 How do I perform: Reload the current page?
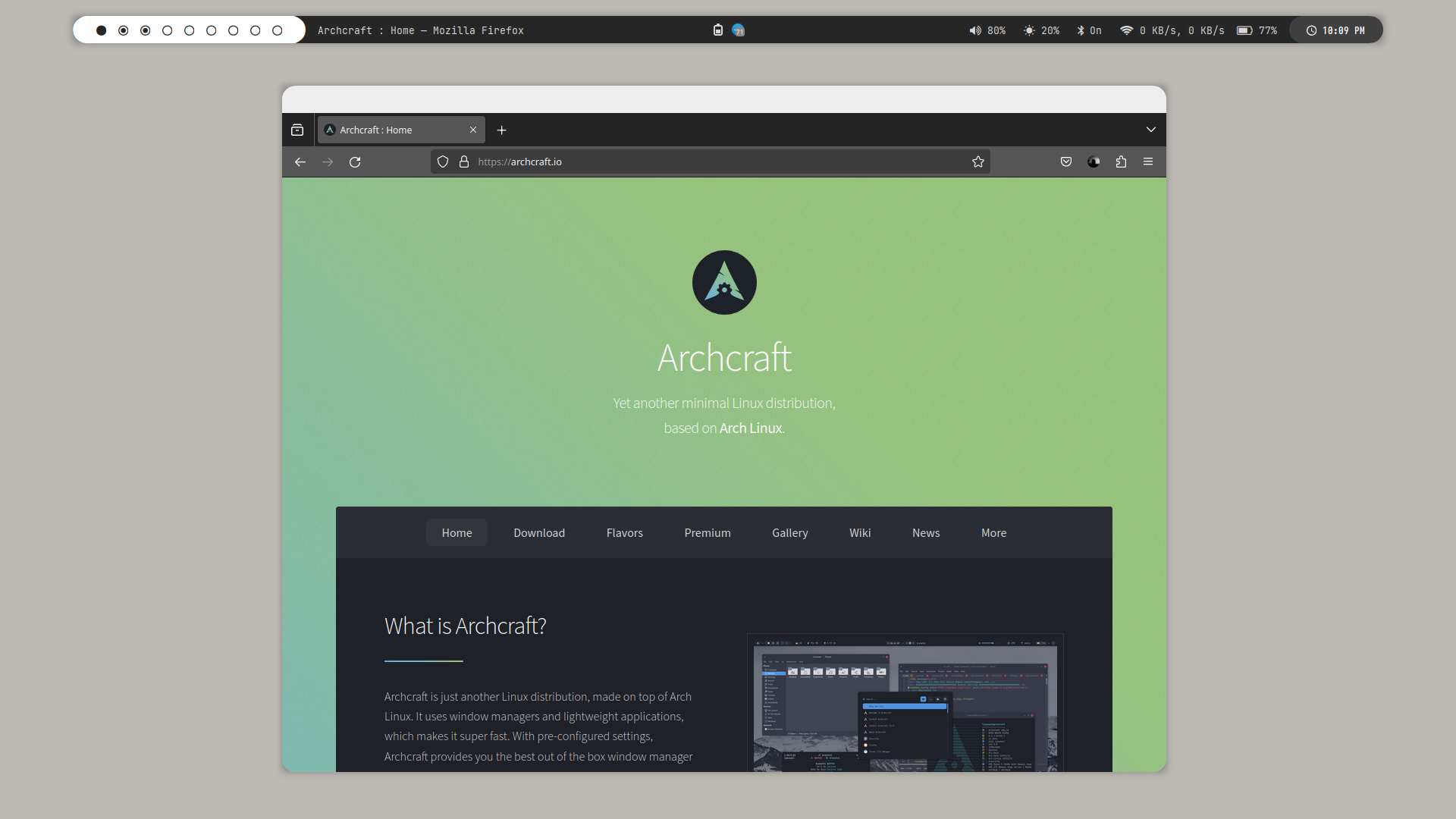[355, 162]
